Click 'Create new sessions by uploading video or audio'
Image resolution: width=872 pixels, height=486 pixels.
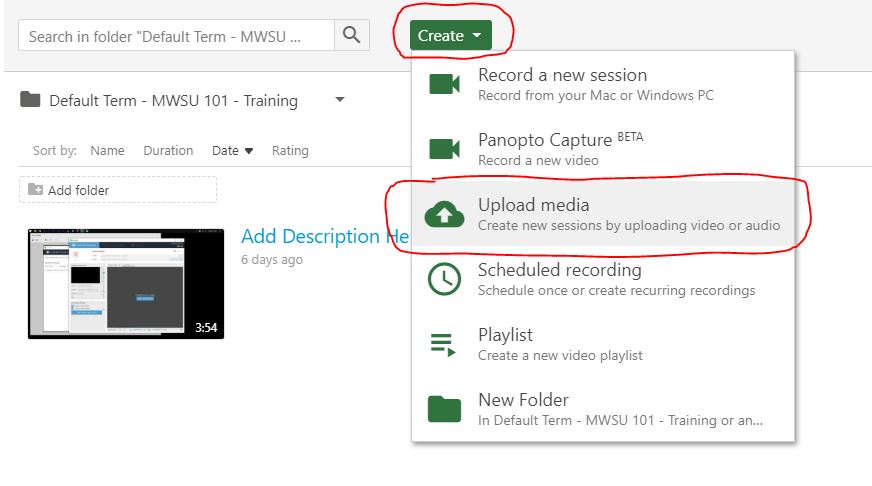point(629,226)
